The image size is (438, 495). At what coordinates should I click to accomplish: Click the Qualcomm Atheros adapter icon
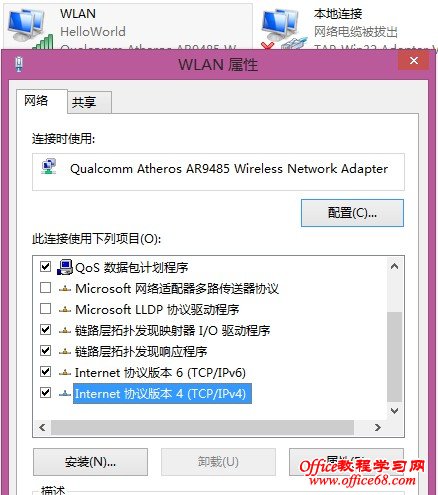[49, 167]
